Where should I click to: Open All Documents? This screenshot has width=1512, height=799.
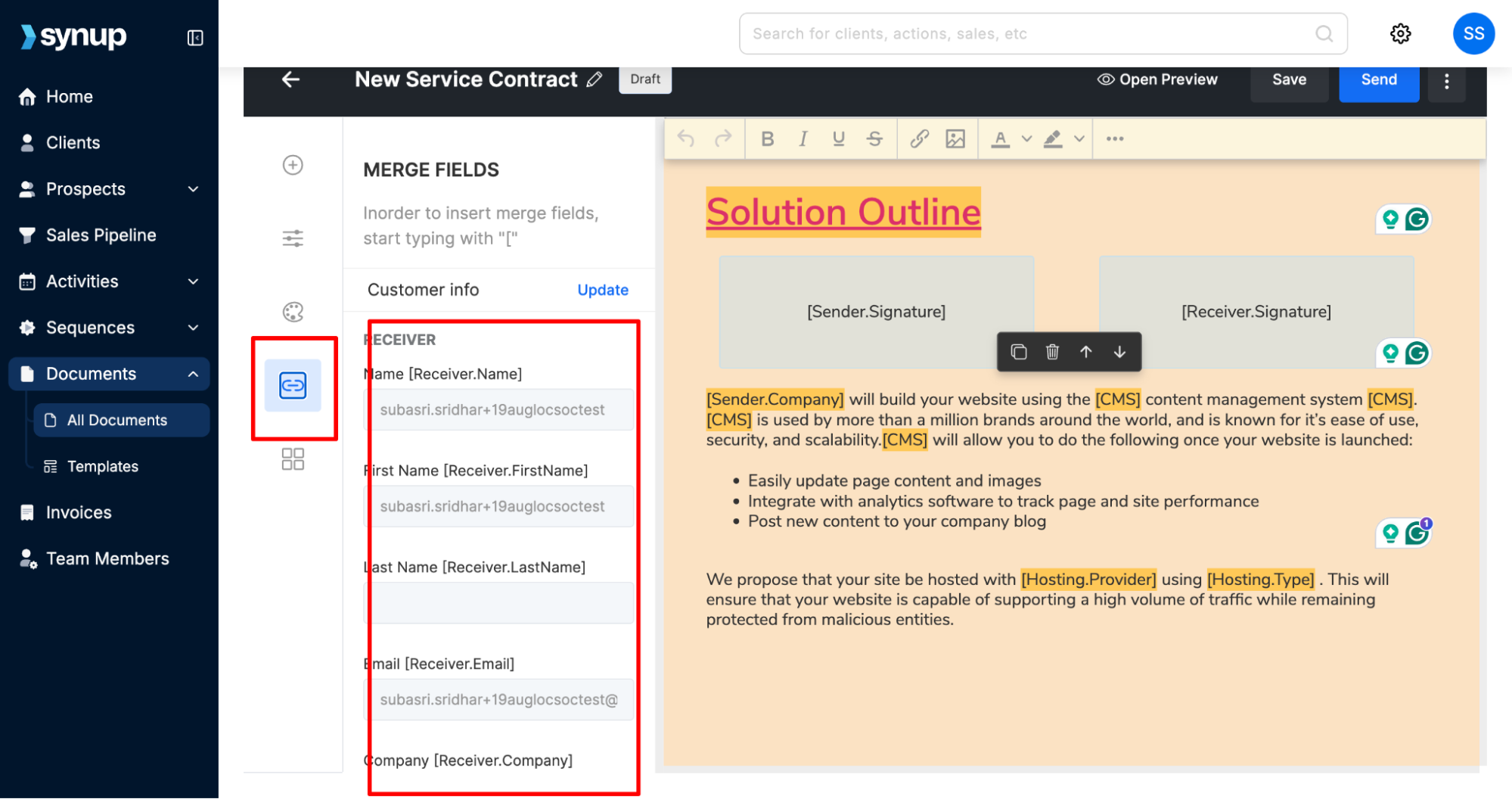pos(122,420)
